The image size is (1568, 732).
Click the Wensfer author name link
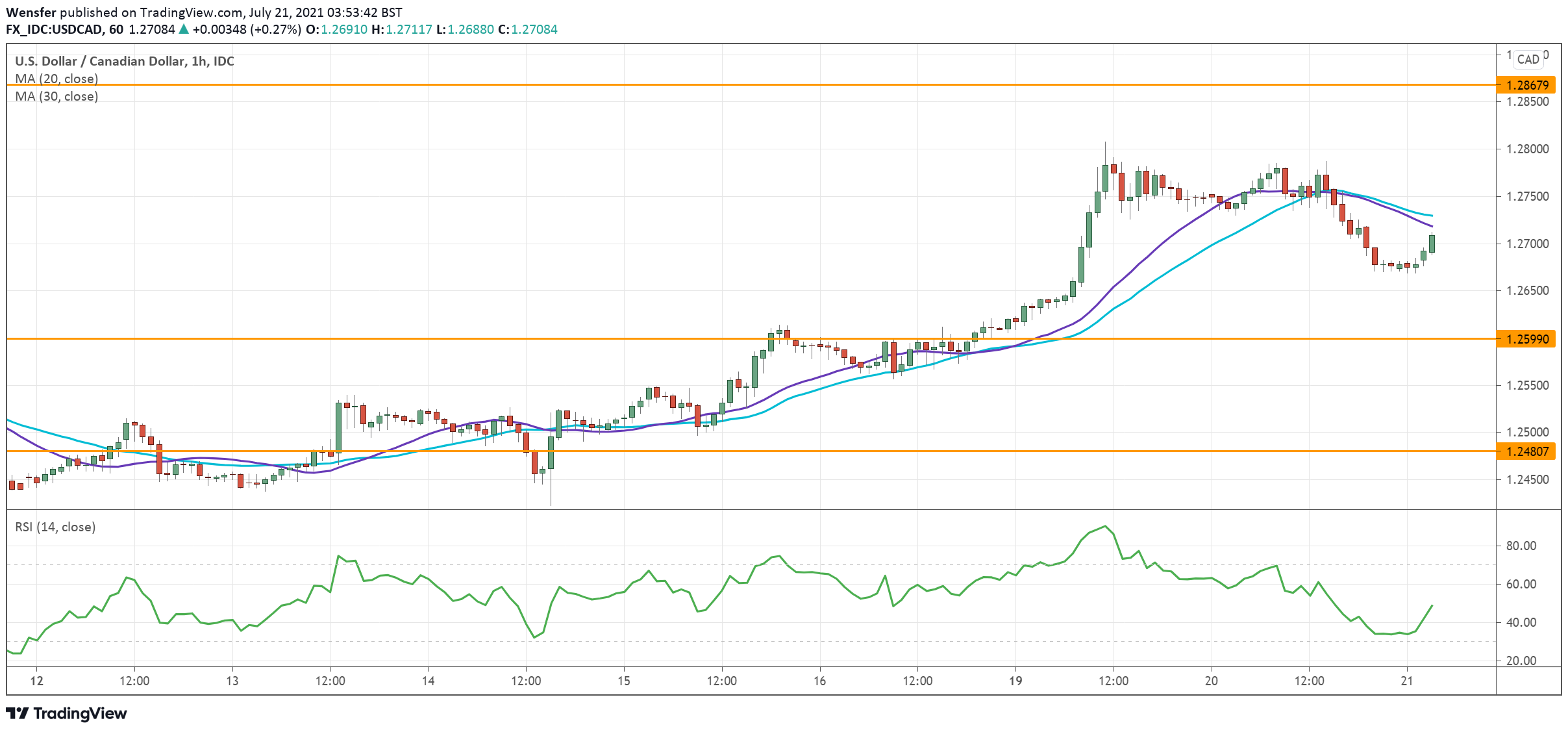[33, 11]
